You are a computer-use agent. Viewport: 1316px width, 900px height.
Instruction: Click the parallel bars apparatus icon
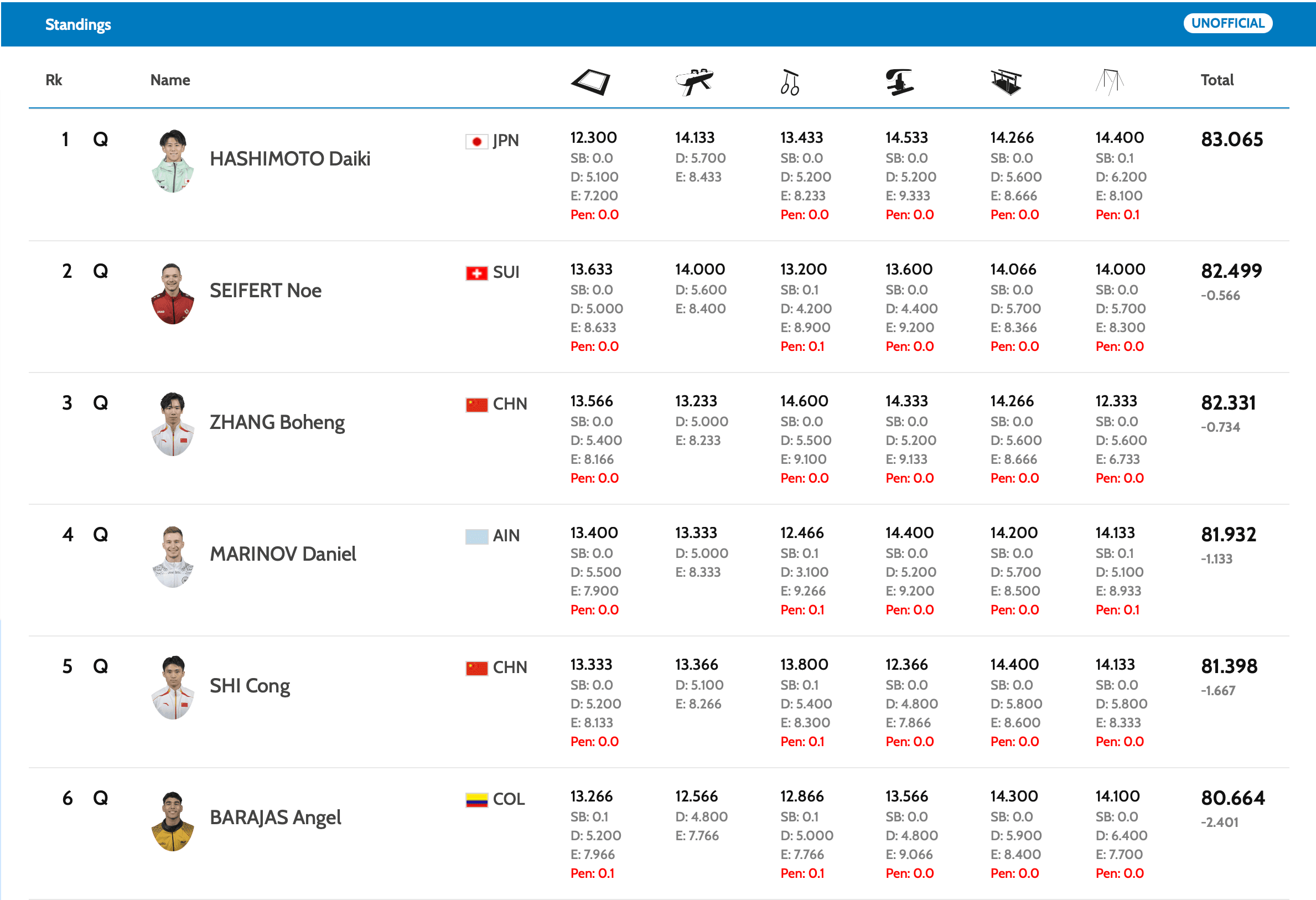[1006, 82]
